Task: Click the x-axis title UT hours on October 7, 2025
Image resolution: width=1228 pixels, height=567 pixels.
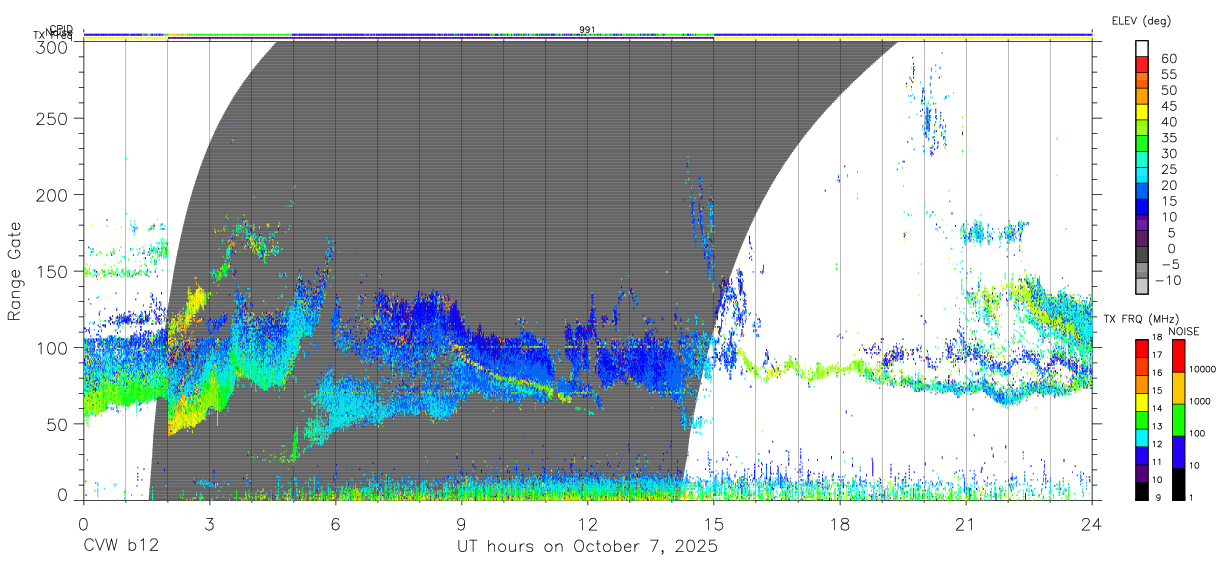Action: tap(587, 547)
